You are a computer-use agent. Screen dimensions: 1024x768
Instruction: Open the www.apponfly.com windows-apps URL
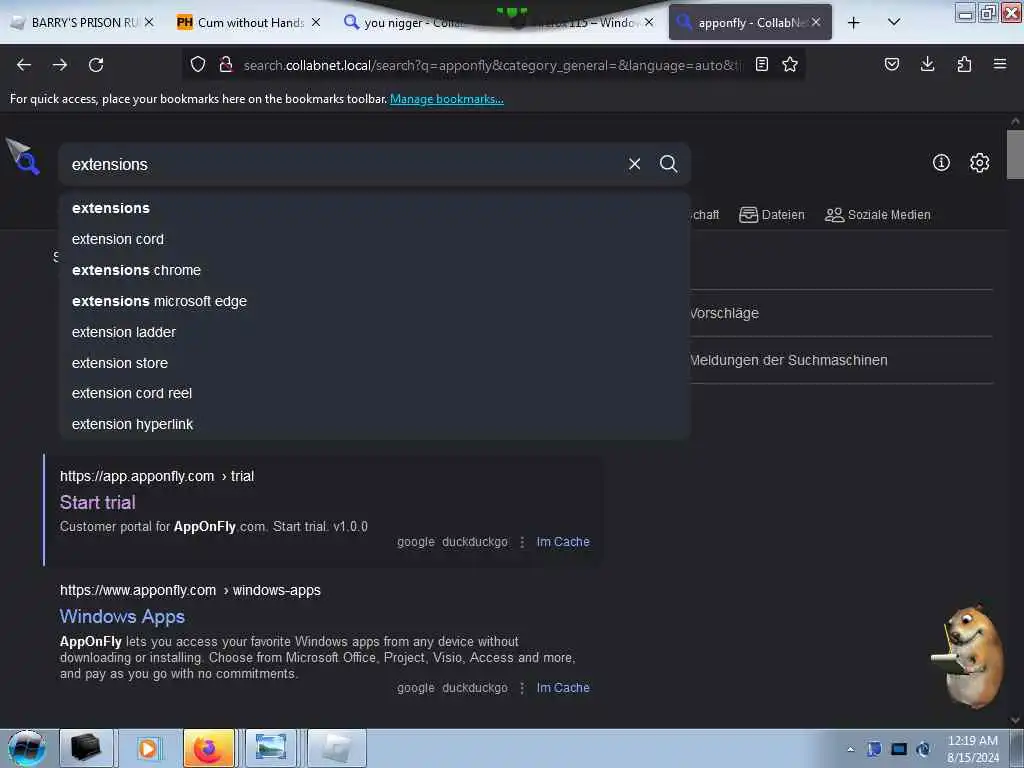190,590
